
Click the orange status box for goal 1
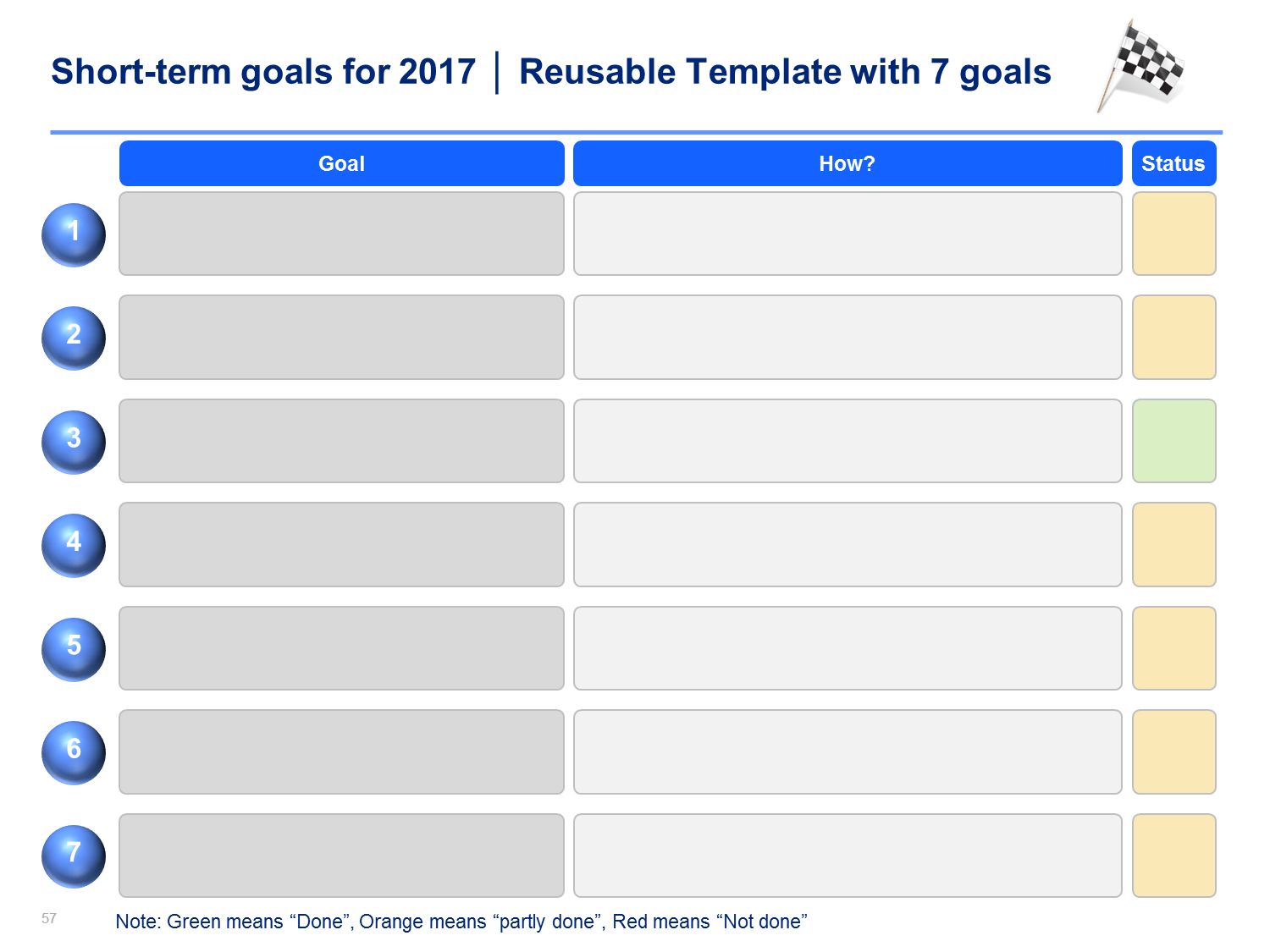(1174, 234)
